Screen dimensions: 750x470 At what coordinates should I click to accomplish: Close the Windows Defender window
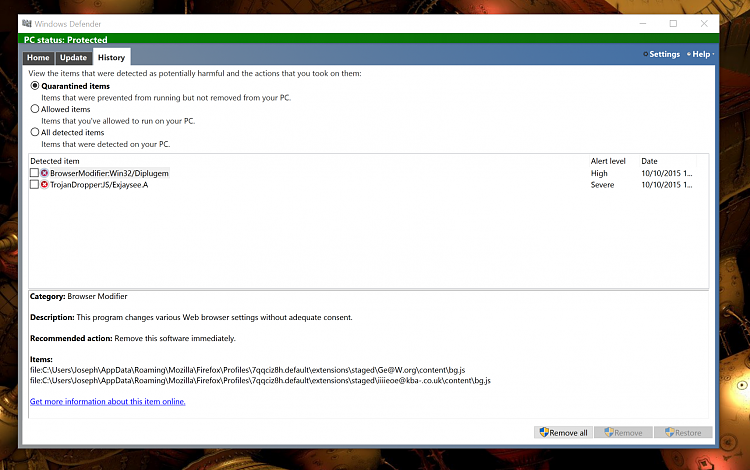[x=704, y=23]
